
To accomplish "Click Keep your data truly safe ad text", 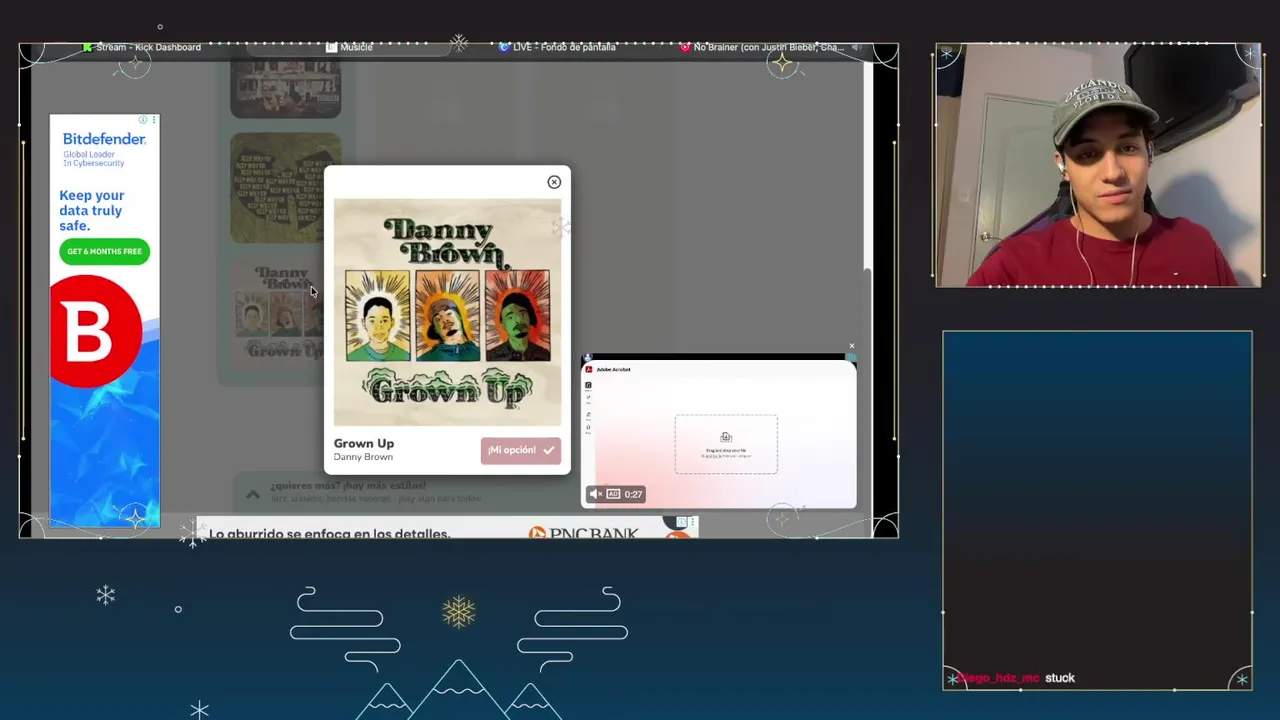I will coord(92,211).
